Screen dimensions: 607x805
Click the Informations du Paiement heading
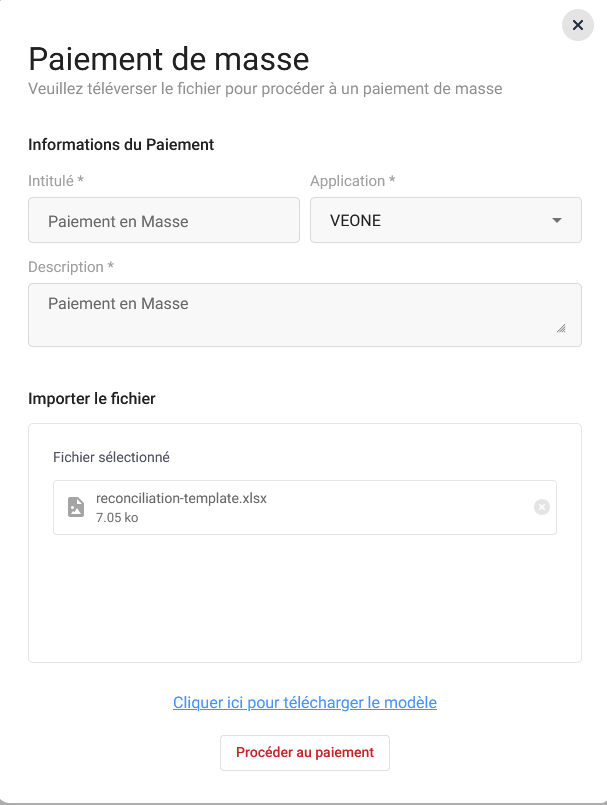pyautogui.click(x=121, y=144)
